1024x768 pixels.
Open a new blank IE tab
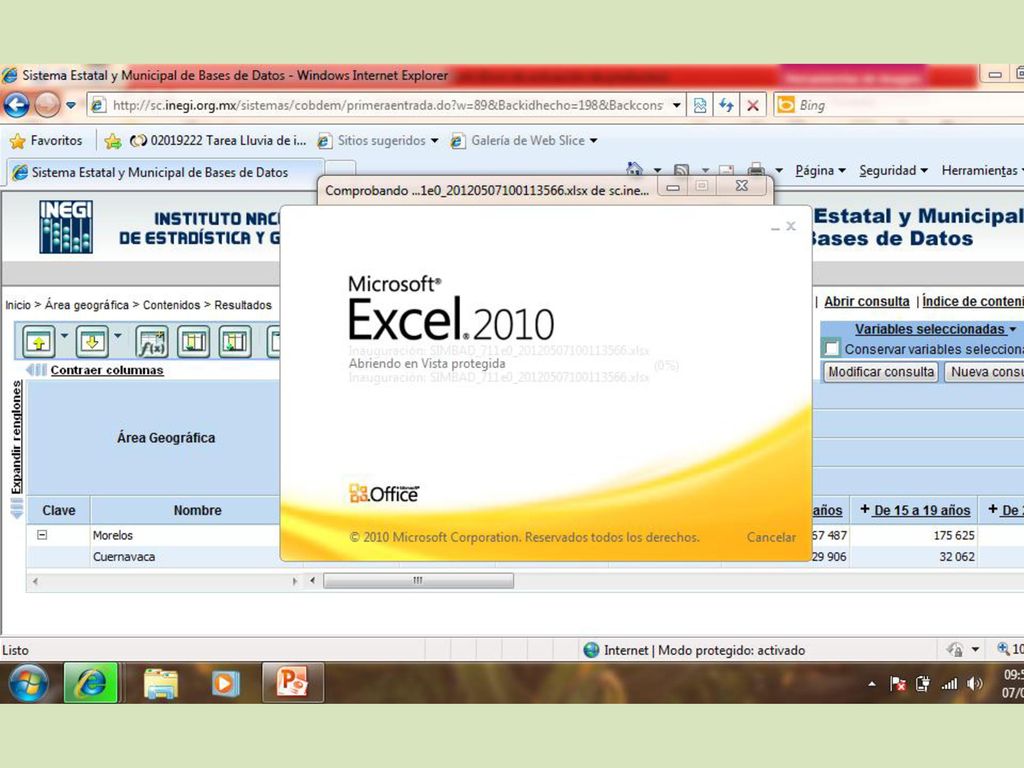(x=340, y=168)
